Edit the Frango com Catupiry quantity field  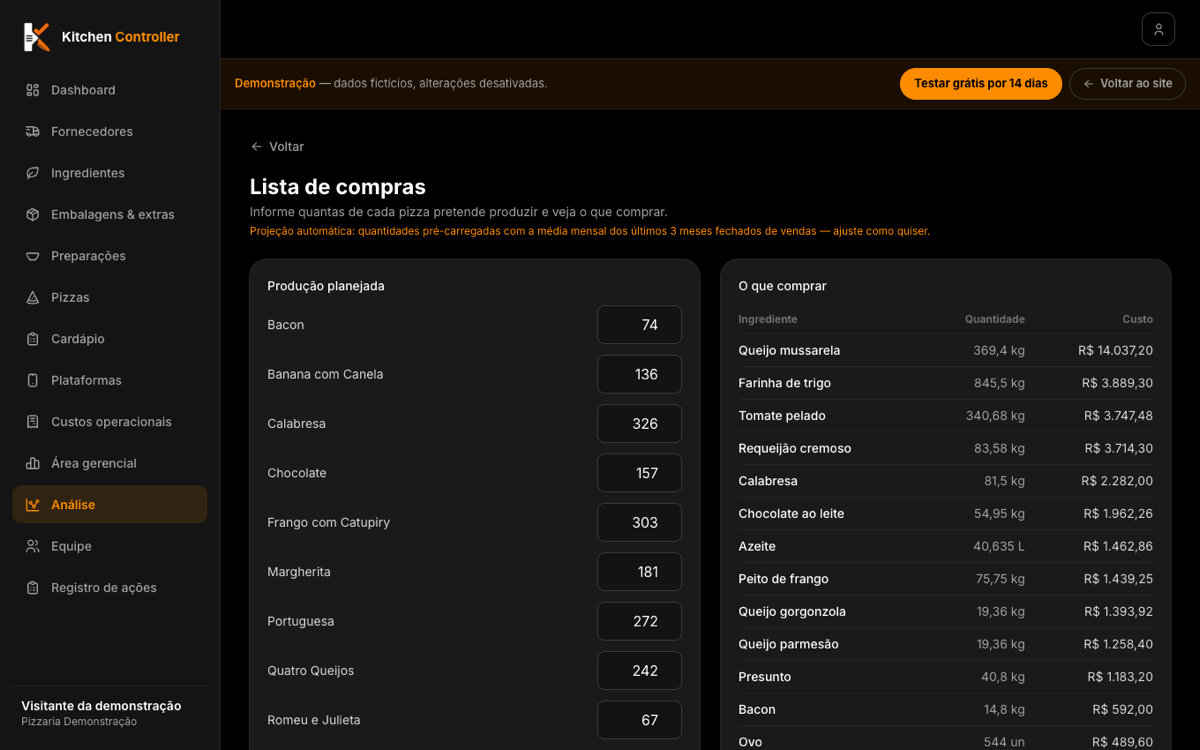(640, 523)
